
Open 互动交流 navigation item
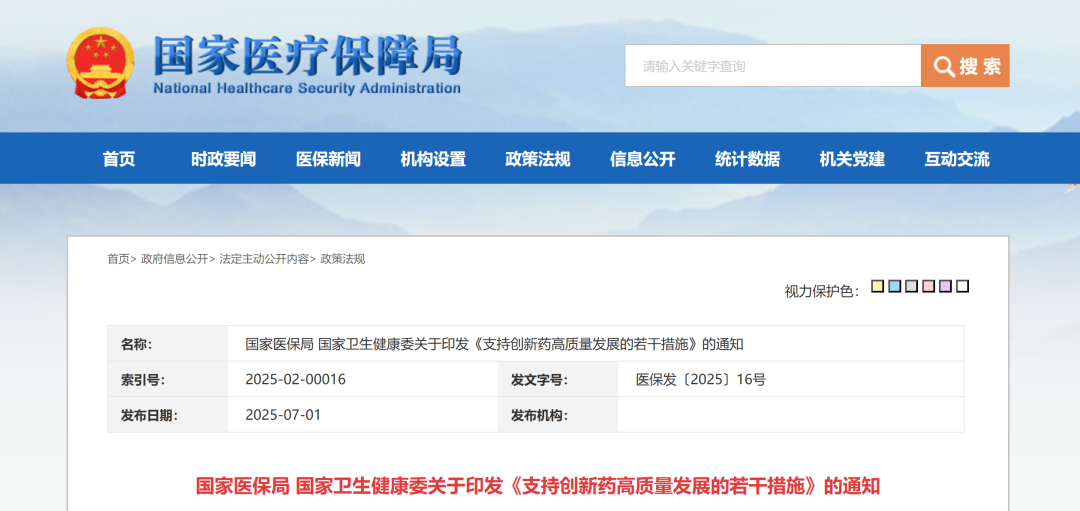(957, 159)
